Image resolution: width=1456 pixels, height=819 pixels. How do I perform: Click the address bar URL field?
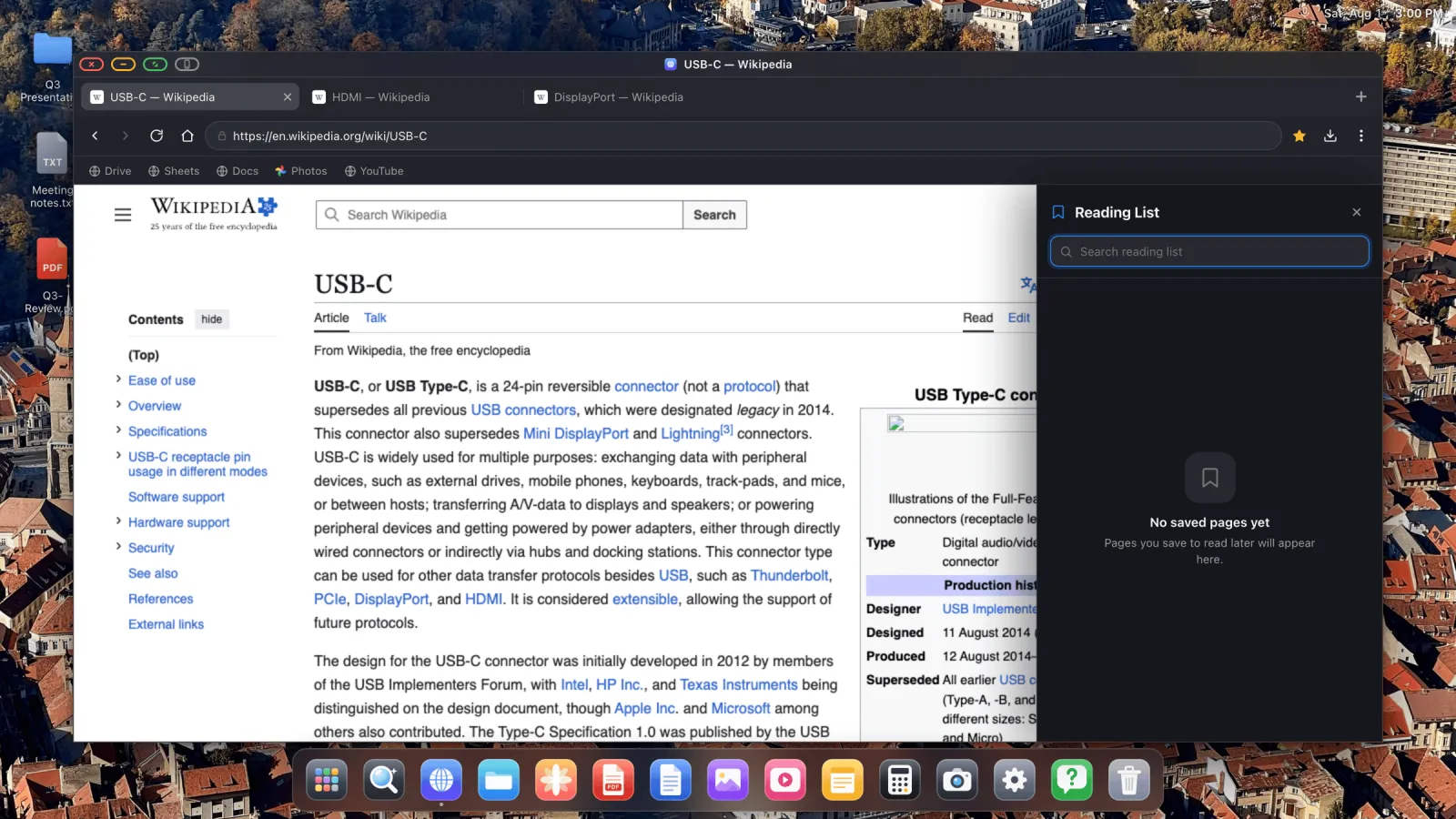click(x=743, y=136)
